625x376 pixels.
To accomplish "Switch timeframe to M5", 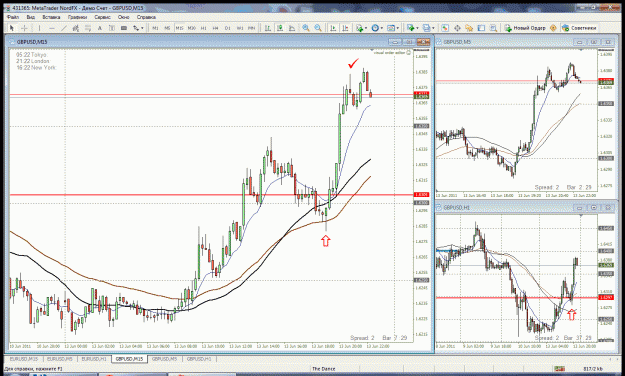I will click(167, 28).
